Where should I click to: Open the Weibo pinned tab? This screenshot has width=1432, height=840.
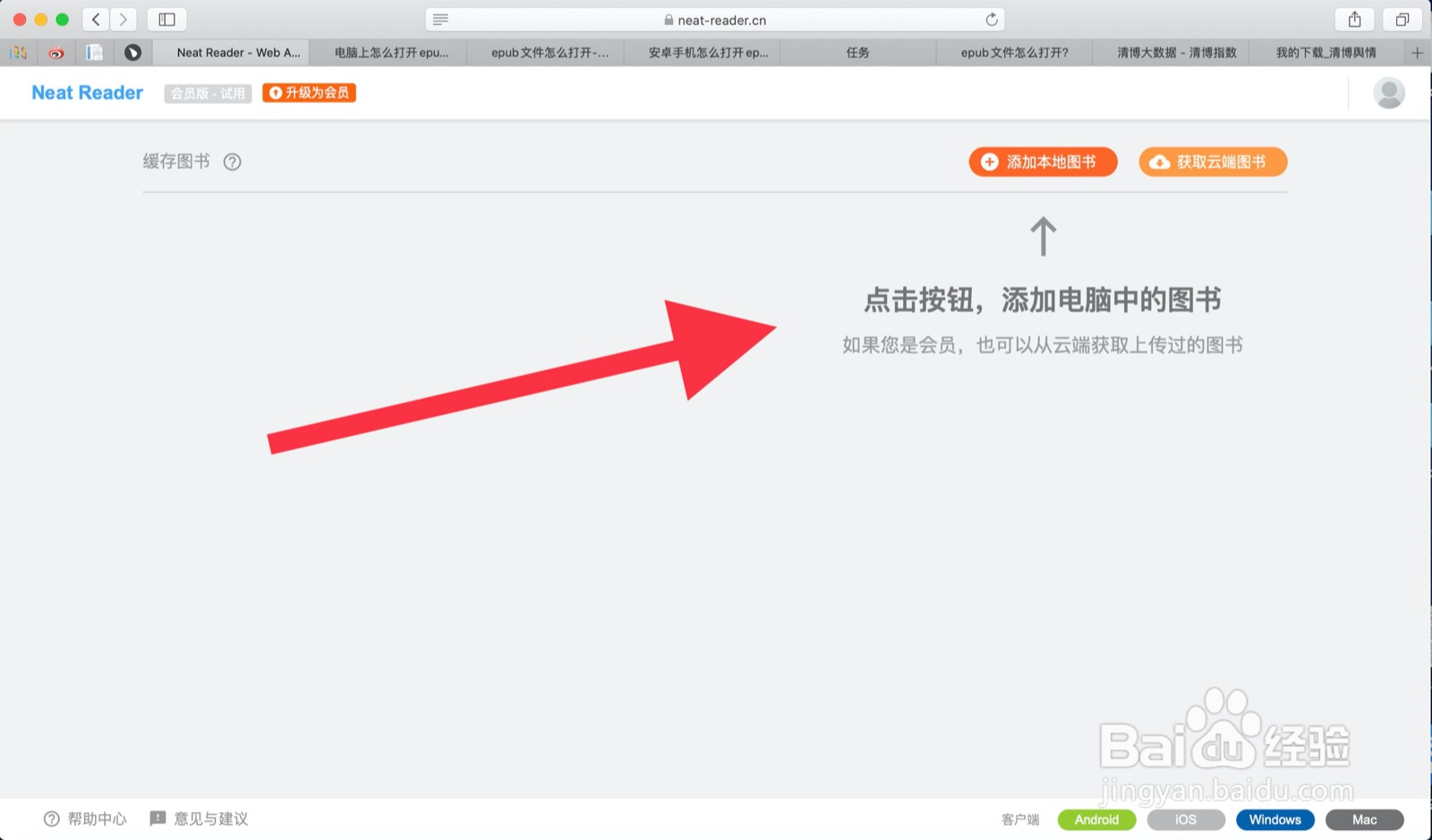pos(56,53)
